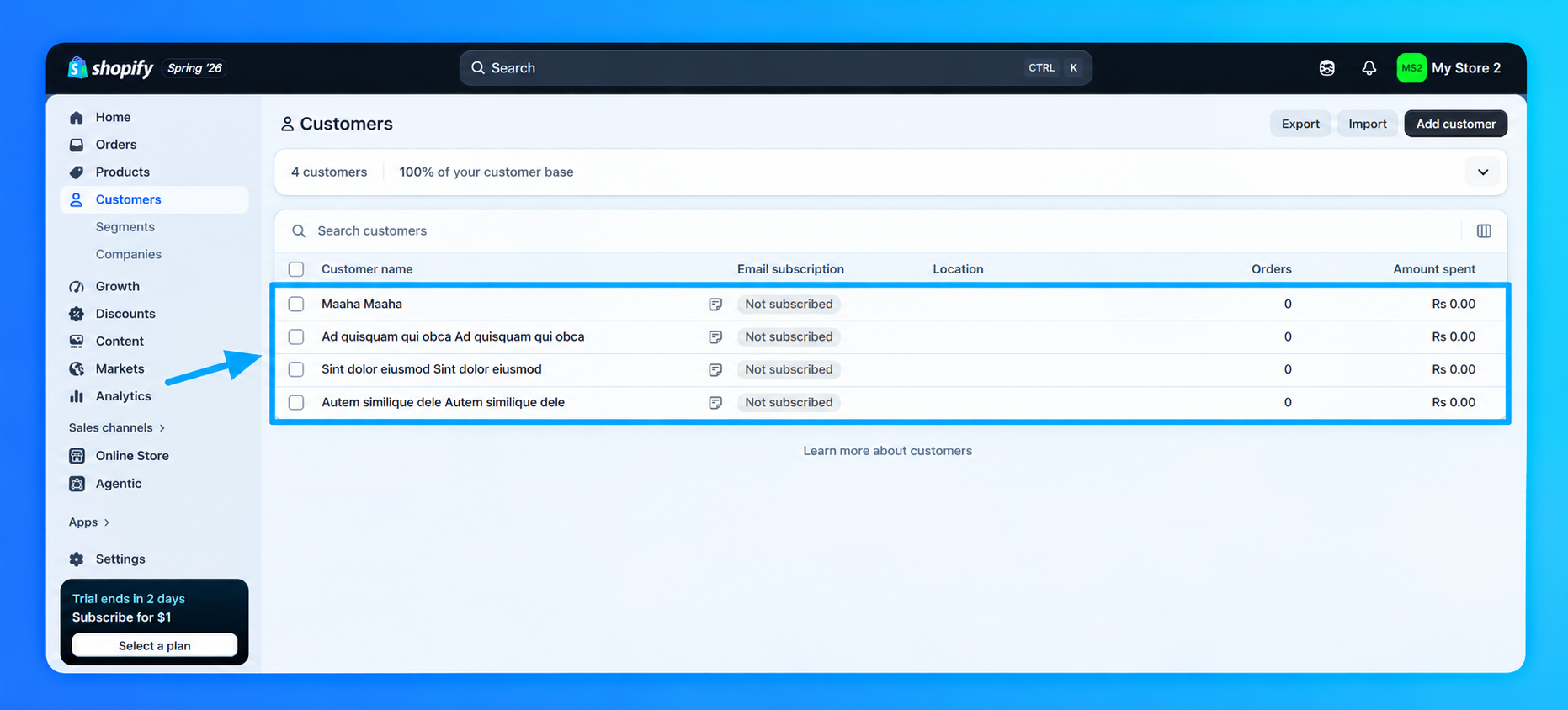This screenshot has height=710, width=1568.
Task: Toggle the select all customers checkbox
Action: point(296,269)
